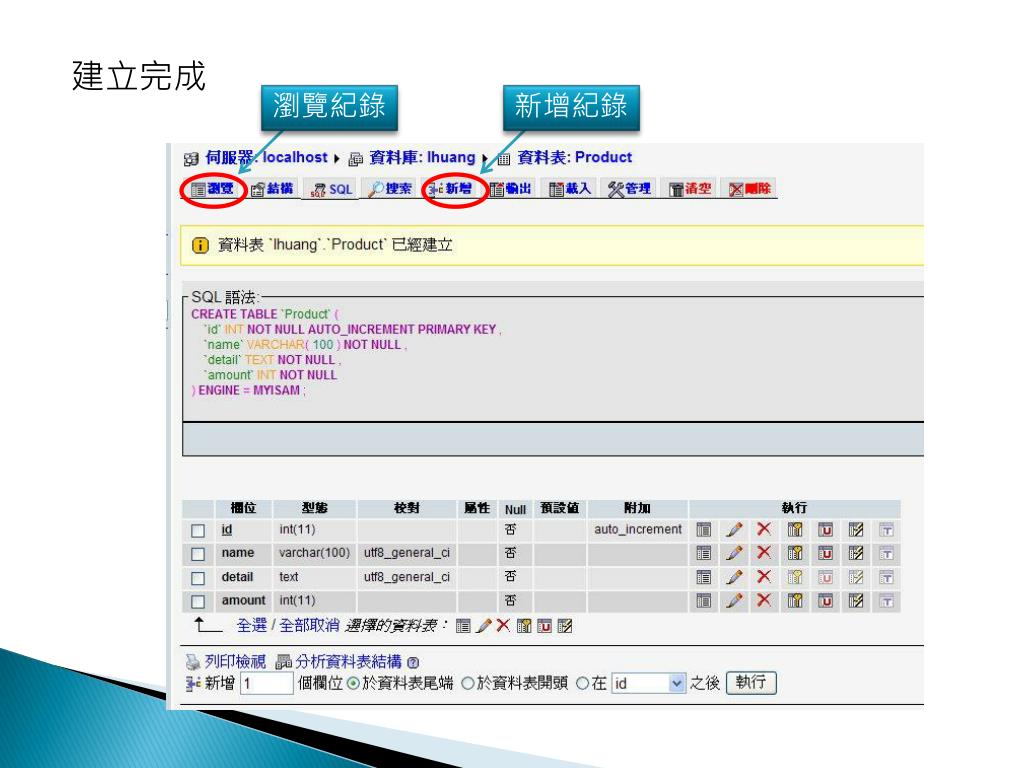The image size is (1024, 768).
Task: Open the 輸出 (Export) tab
Action: point(511,189)
